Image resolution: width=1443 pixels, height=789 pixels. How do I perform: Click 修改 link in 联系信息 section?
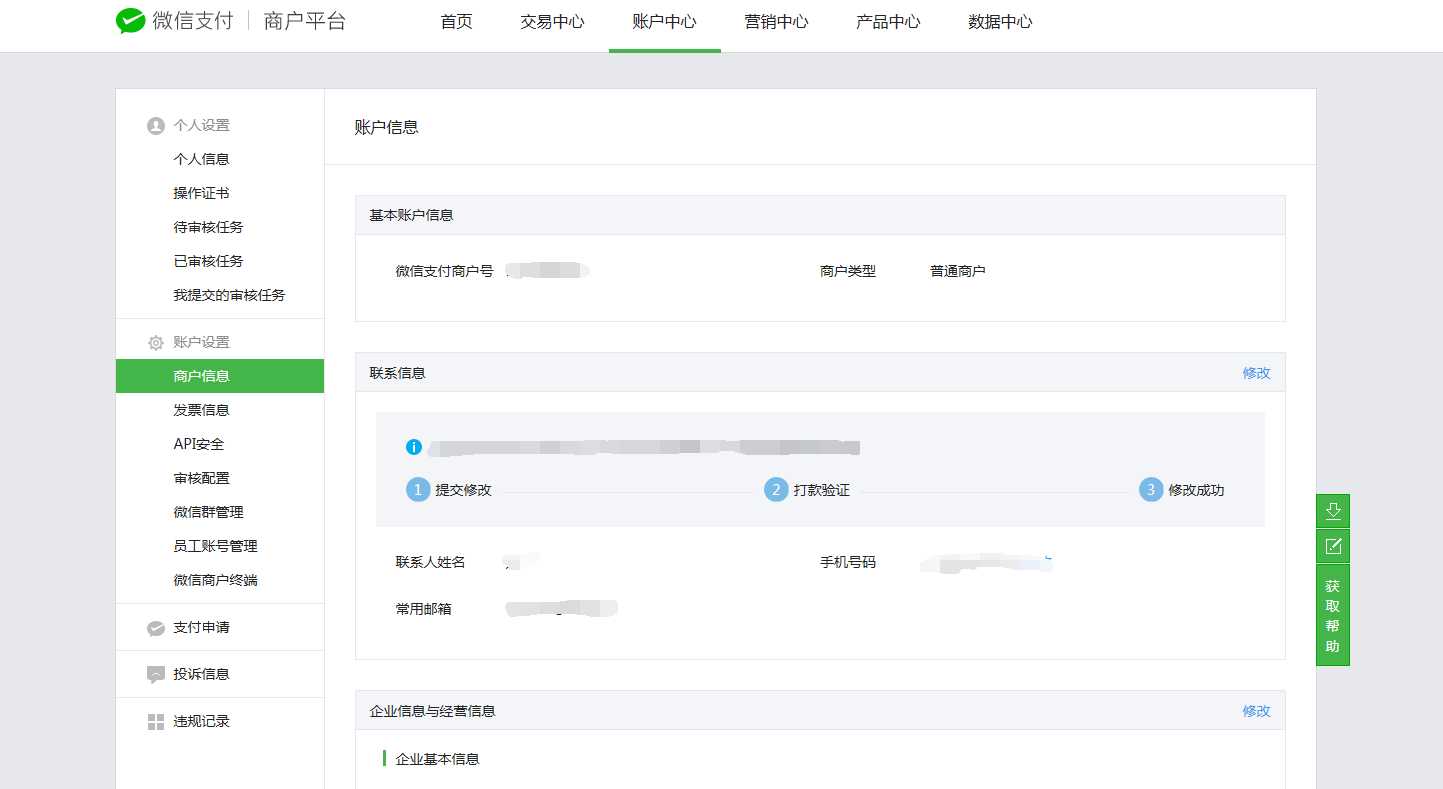pyautogui.click(x=1257, y=373)
